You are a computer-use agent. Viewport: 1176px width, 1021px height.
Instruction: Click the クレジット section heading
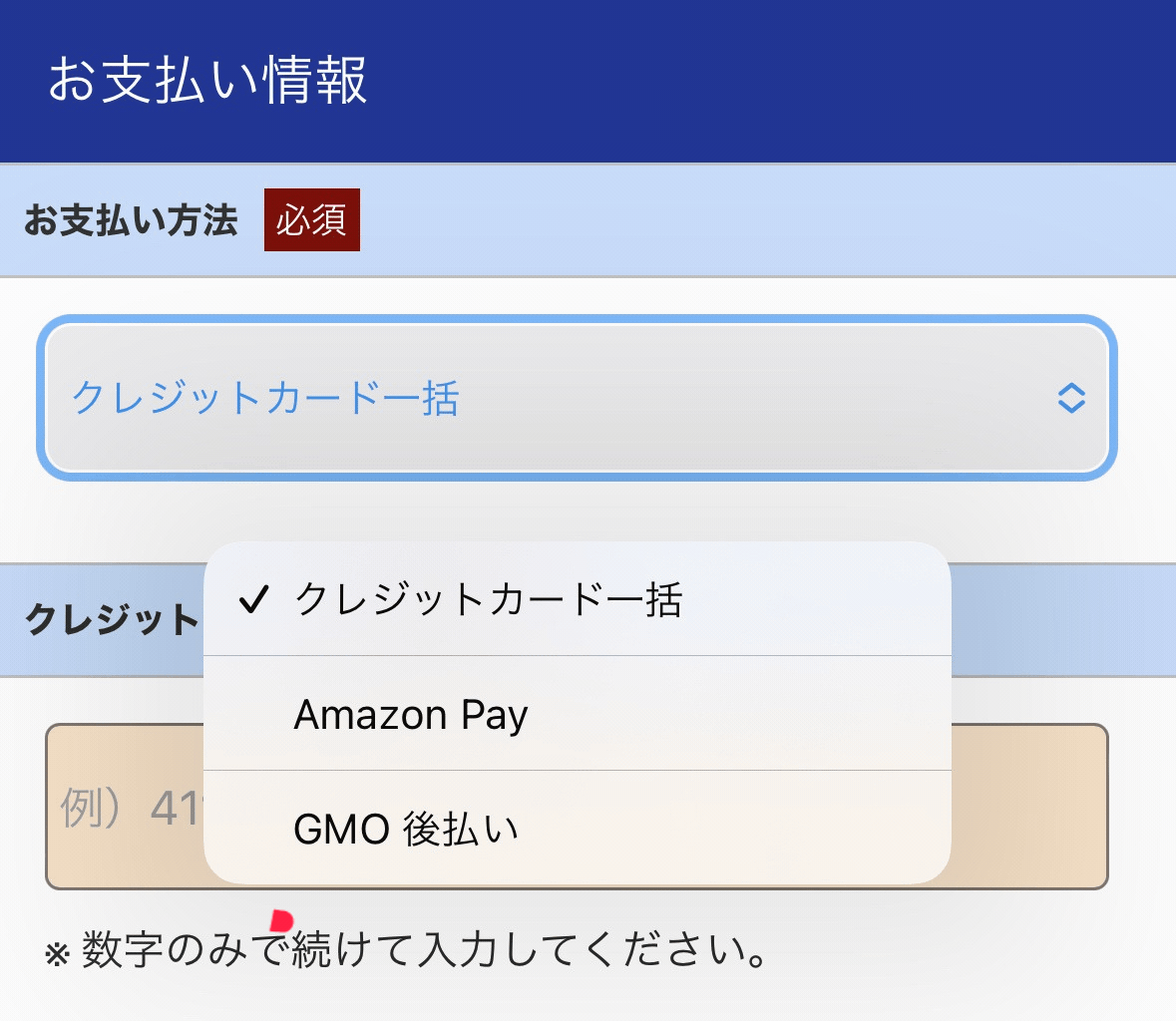[112, 619]
